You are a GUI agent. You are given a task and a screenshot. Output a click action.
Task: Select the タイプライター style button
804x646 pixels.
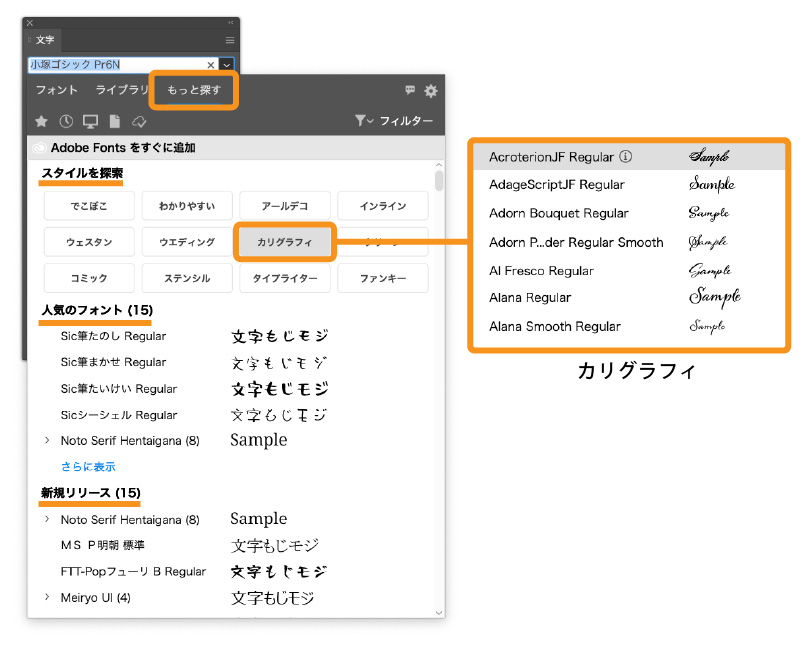point(284,278)
